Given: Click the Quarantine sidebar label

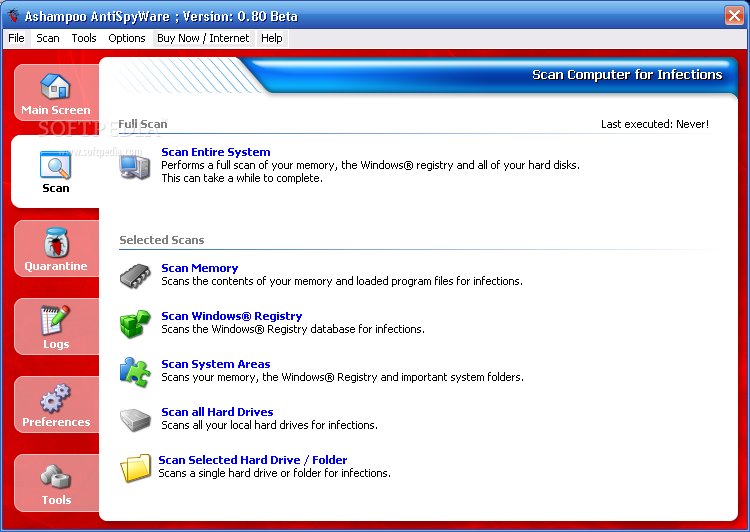Looking at the screenshot, I should tap(56, 266).
